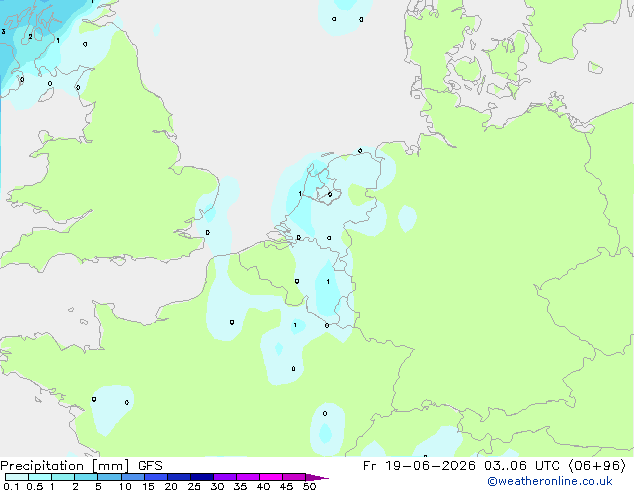Click the 5 to 10 mm legend swatch

coord(109,477)
